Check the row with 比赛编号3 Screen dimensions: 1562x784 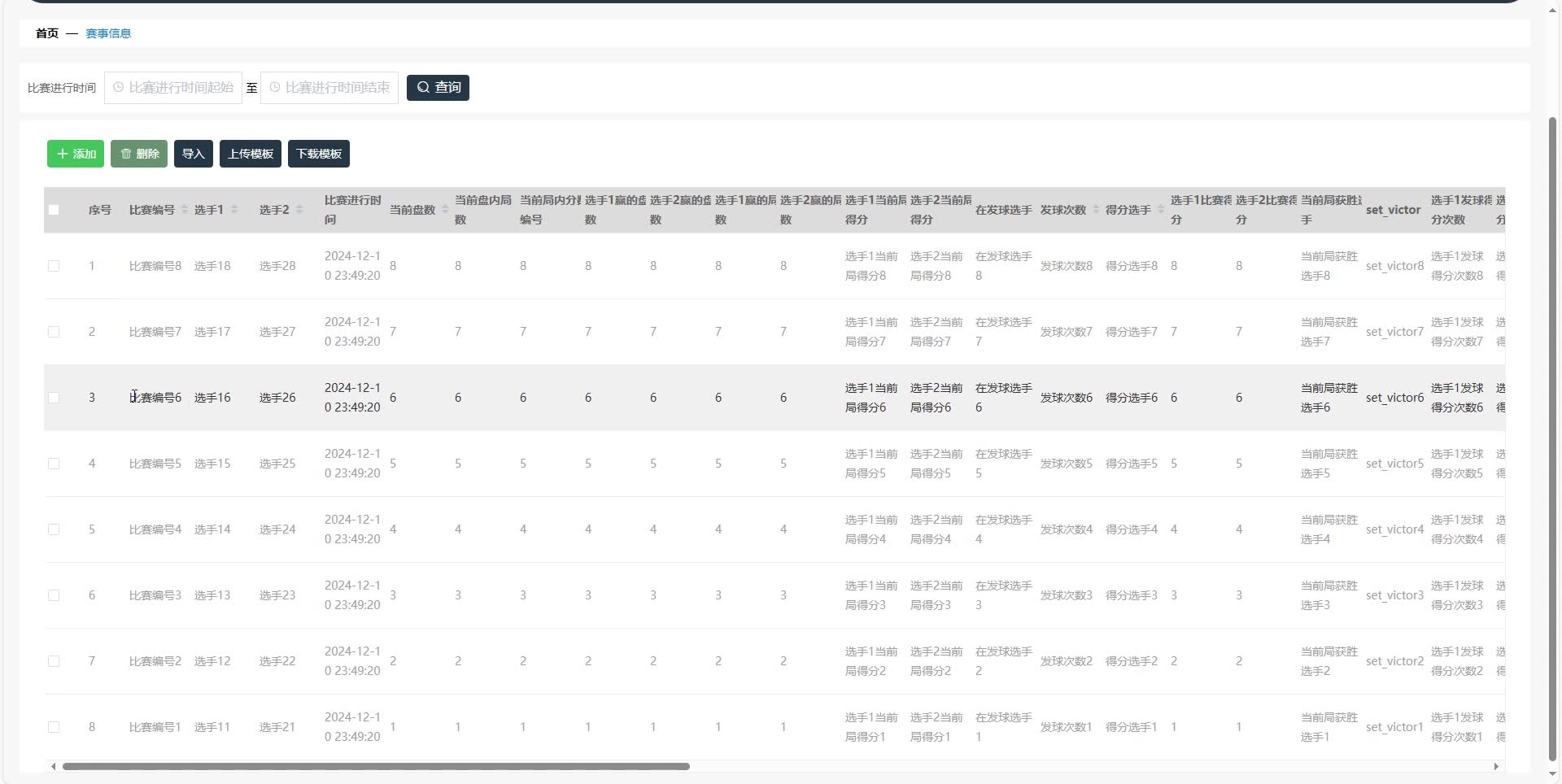point(54,595)
